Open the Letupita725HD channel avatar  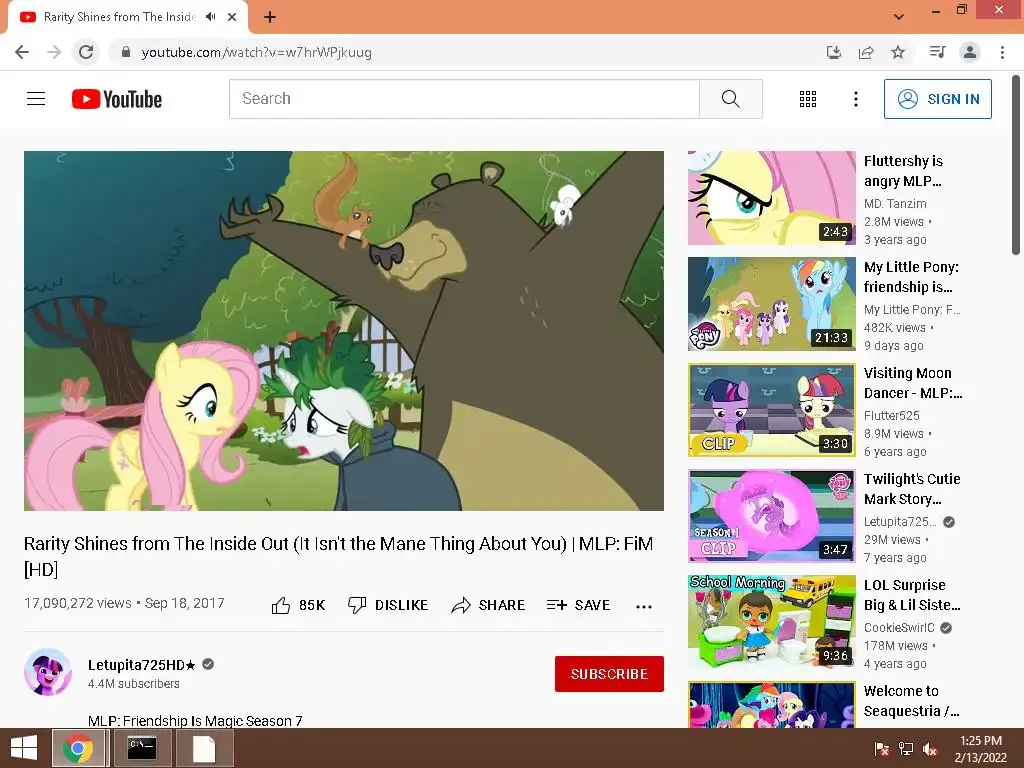pyautogui.click(x=48, y=672)
